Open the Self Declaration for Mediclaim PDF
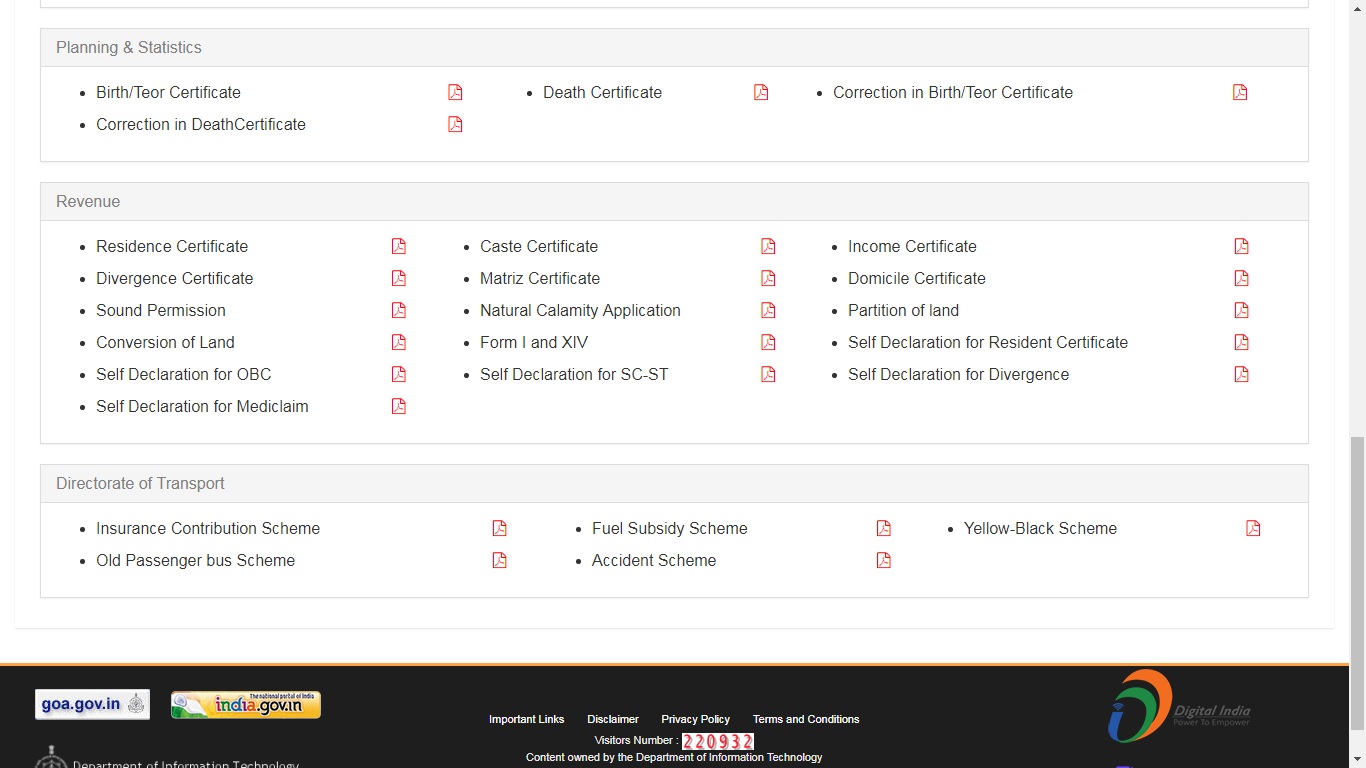 (x=398, y=406)
